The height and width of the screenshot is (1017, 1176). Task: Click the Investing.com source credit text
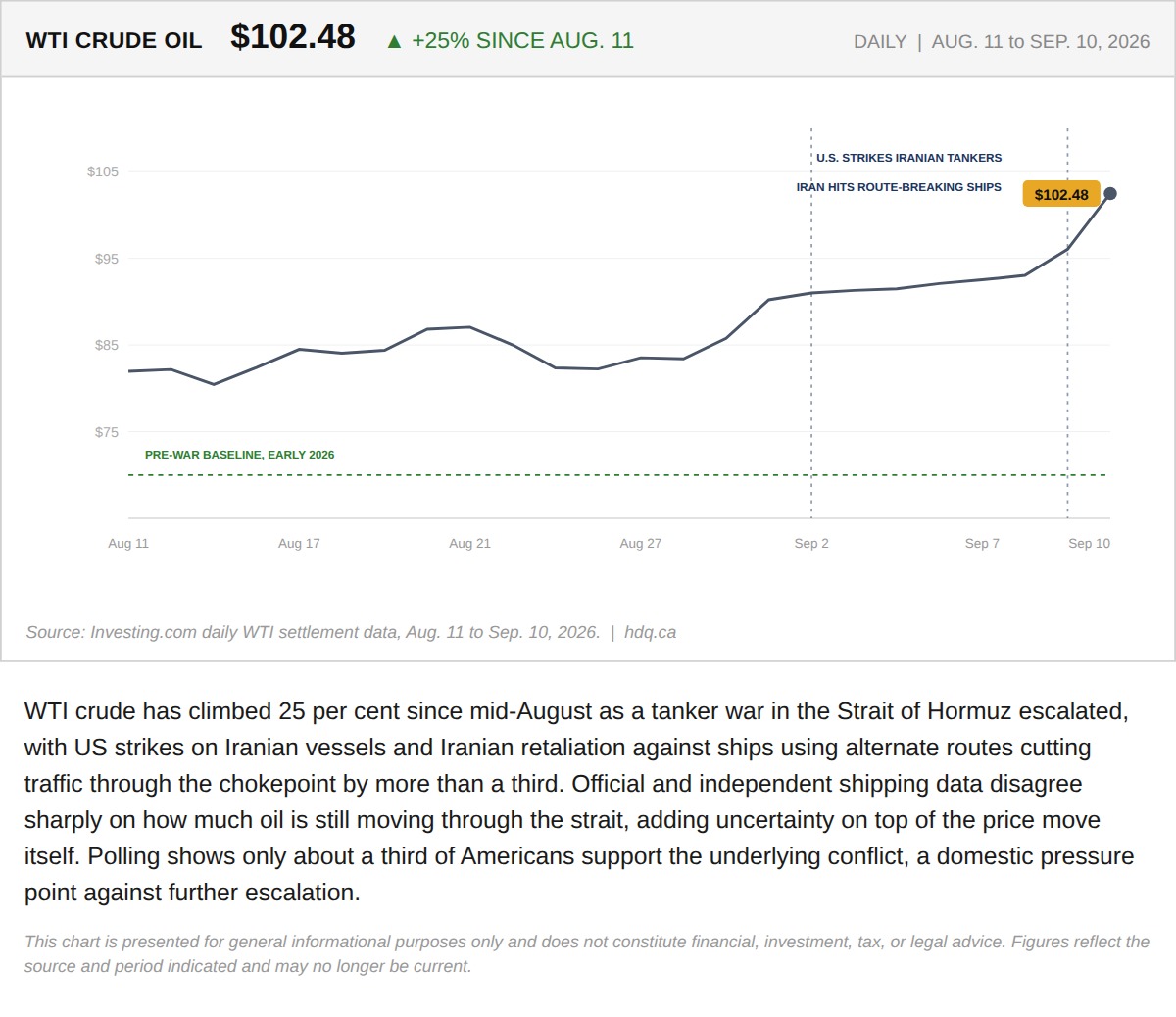point(313,633)
